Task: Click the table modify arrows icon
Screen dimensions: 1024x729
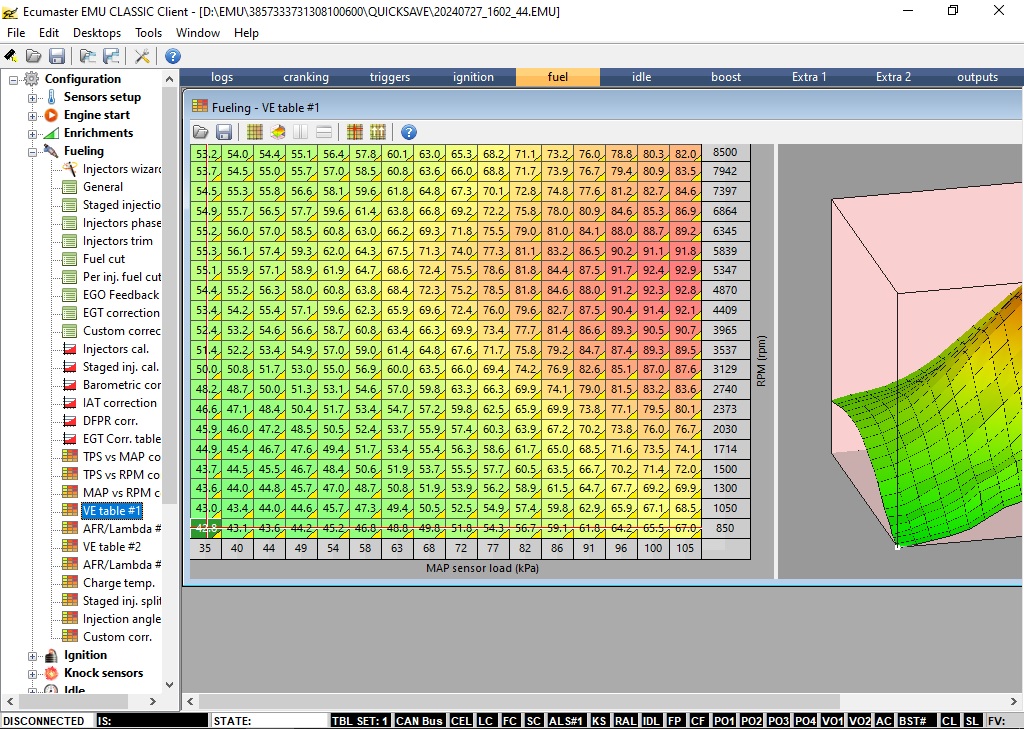Action: pos(377,132)
